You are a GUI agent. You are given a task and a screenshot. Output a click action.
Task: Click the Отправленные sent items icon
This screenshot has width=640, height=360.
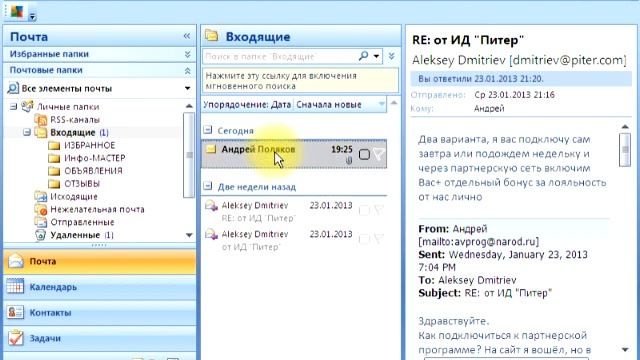pyautogui.click(x=41, y=222)
